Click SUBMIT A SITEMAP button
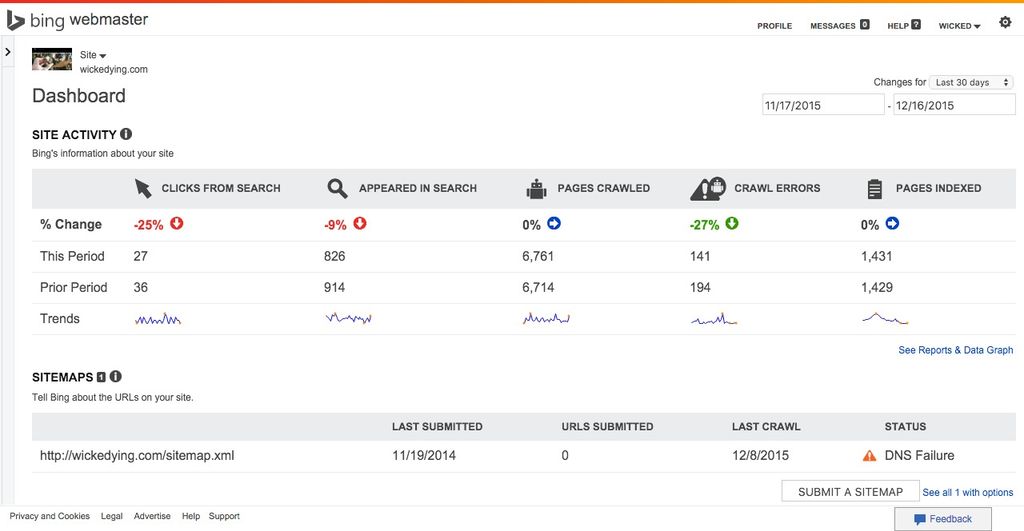Screen dimensions: 1024x531 pyautogui.click(x=850, y=491)
